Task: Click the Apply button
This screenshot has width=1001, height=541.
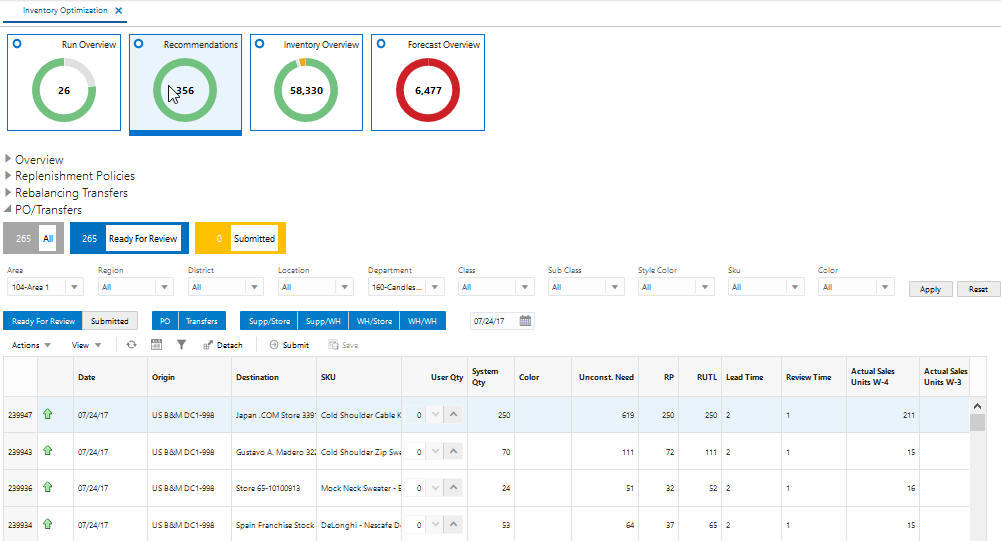Action: [930, 289]
